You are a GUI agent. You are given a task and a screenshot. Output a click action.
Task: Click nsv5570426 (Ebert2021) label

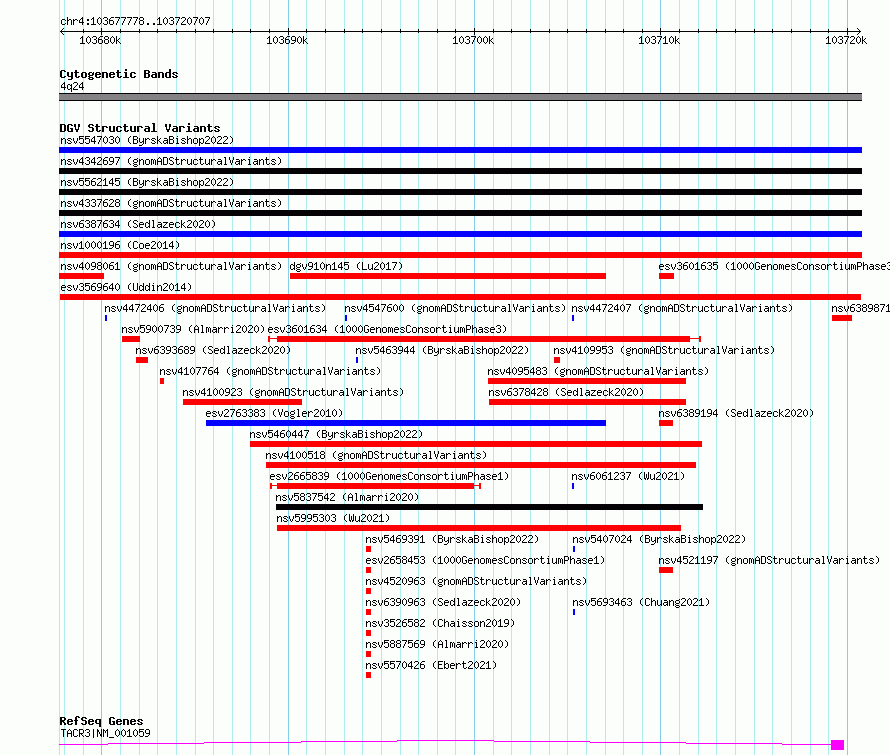pyautogui.click(x=431, y=665)
